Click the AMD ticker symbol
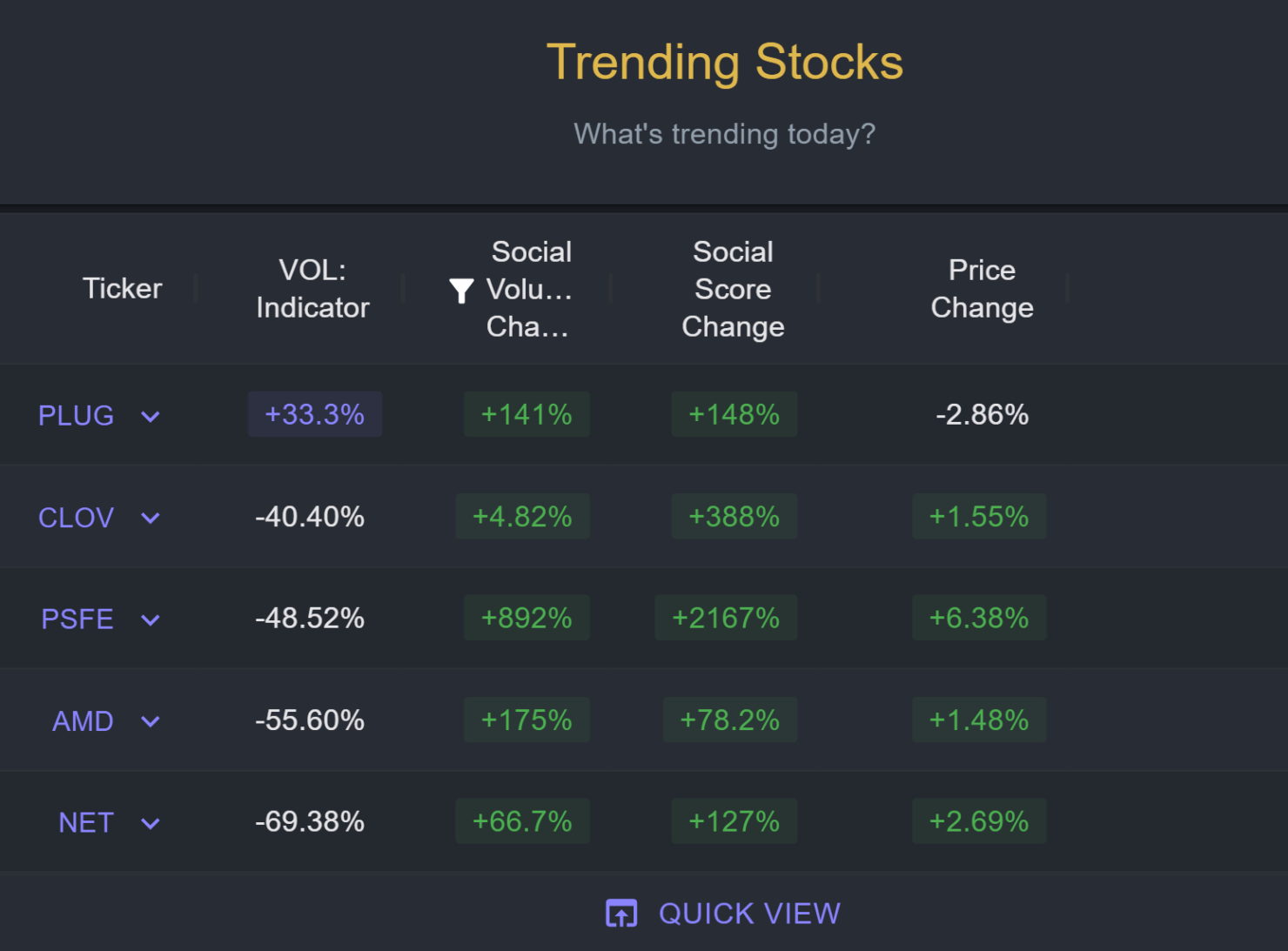This screenshot has height=951, width=1288. tap(83, 721)
